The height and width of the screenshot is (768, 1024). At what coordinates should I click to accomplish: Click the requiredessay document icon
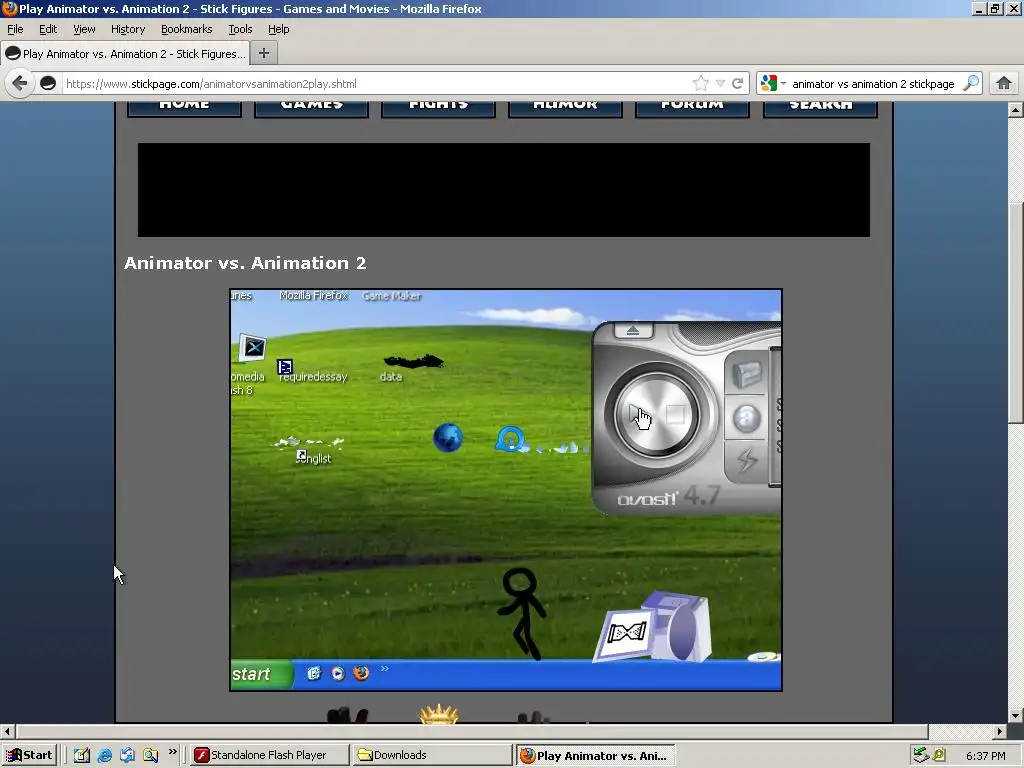coord(285,367)
